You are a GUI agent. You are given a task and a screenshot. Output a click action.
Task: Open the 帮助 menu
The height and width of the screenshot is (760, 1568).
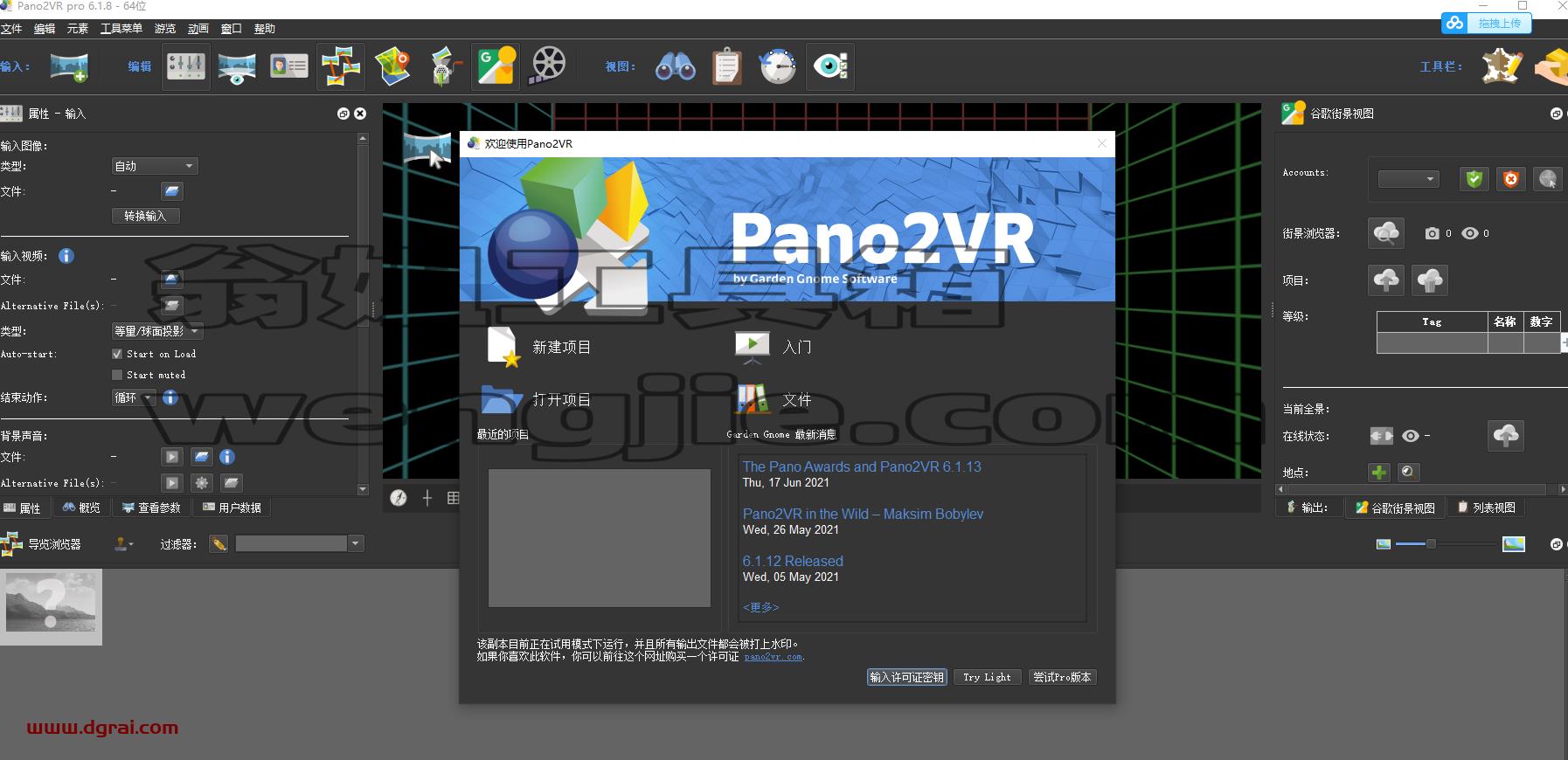265,29
